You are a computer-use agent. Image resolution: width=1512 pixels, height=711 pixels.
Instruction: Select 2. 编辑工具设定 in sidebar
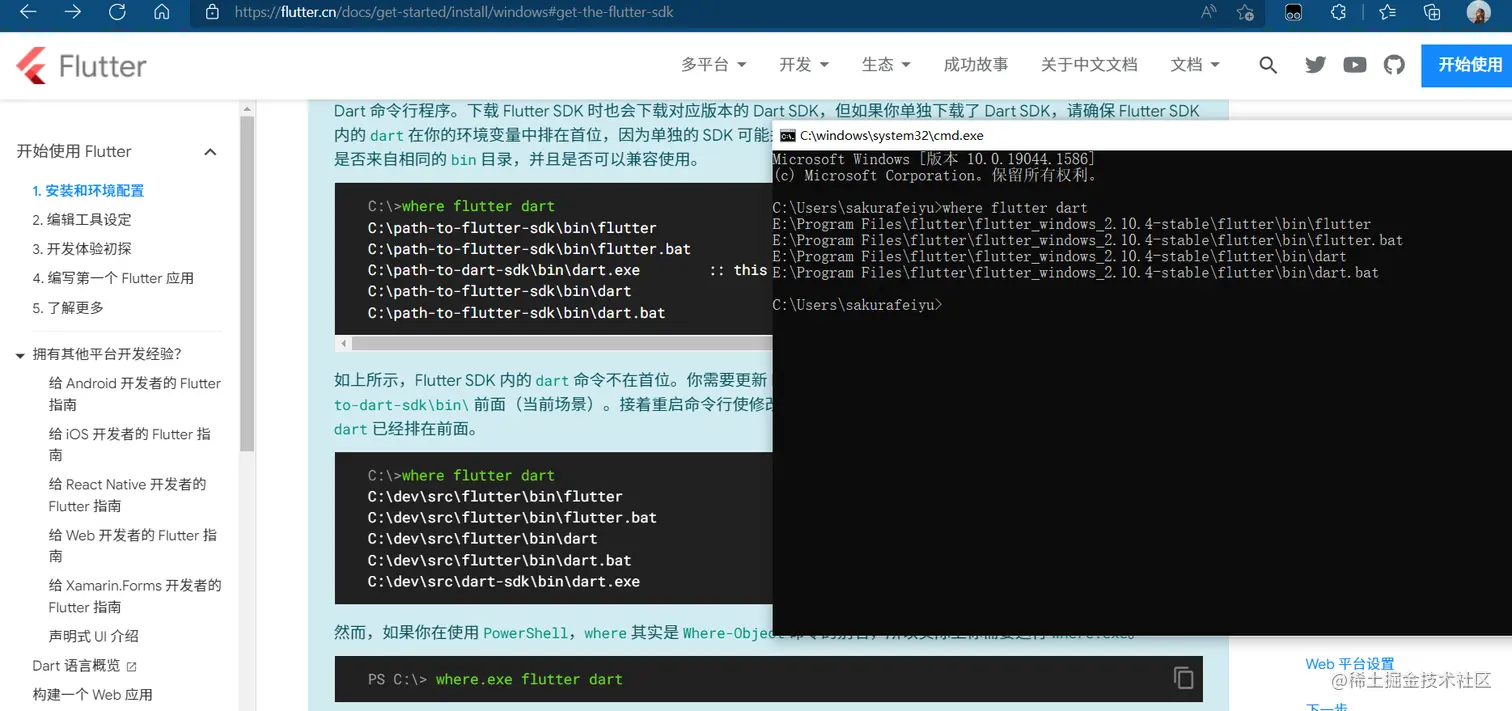point(82,219)
